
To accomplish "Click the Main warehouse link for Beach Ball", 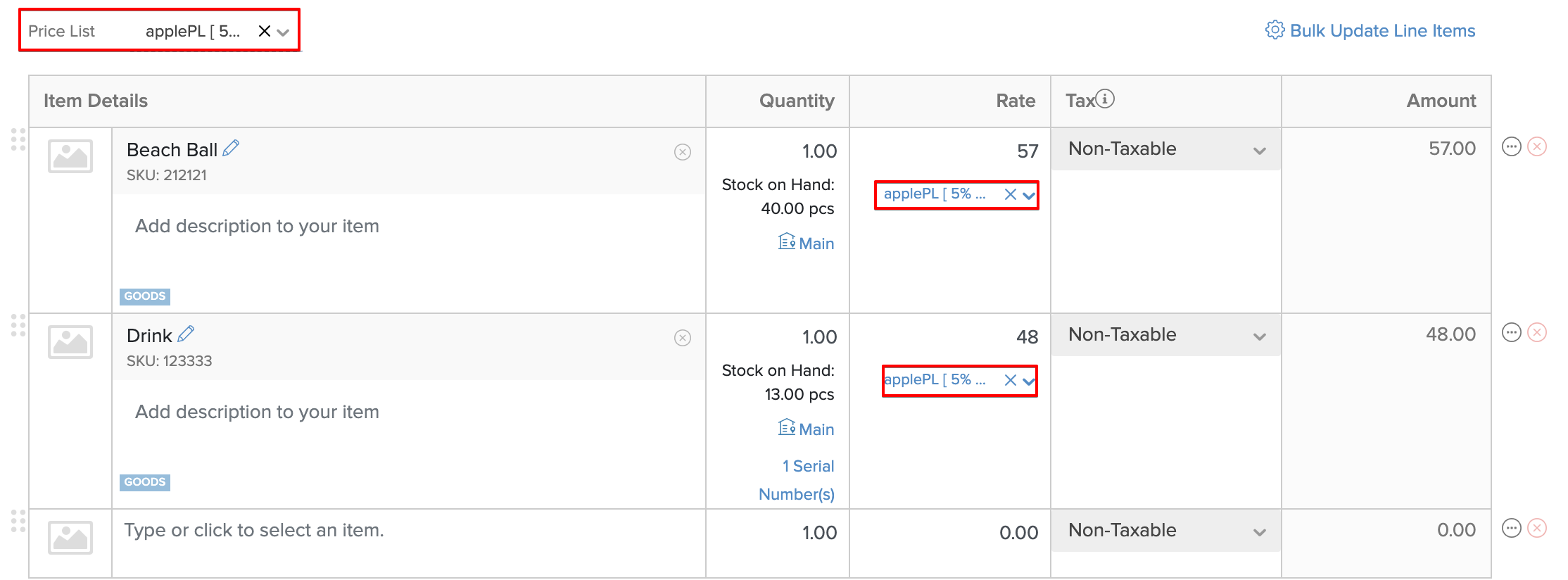I will [816, 242].
